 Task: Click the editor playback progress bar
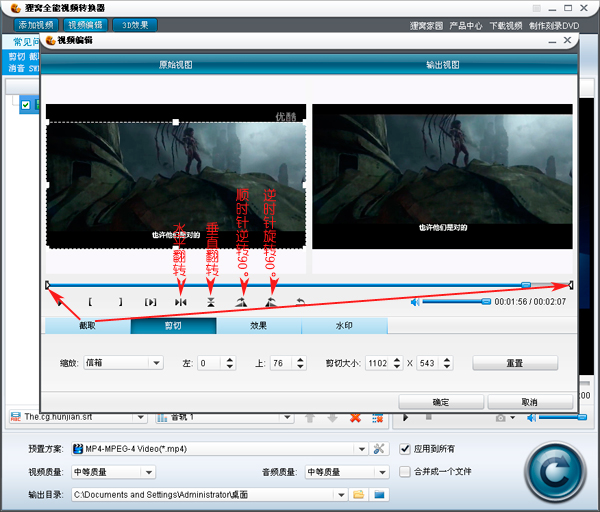[x=308, y=285]
